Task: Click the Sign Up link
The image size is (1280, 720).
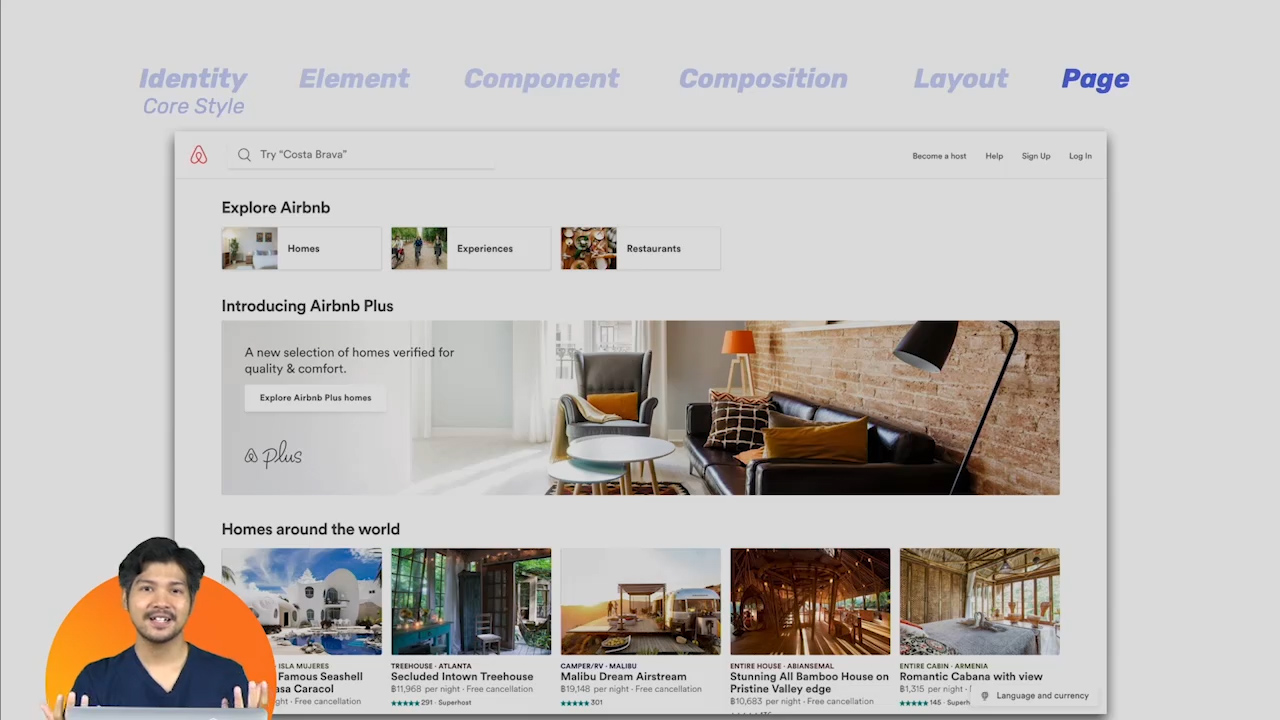Action: tap(1036, 155)
